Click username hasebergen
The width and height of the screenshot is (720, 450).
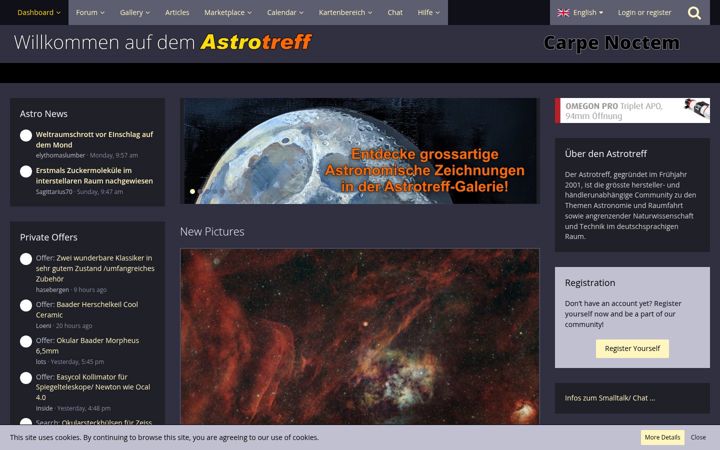click(52, 290)
